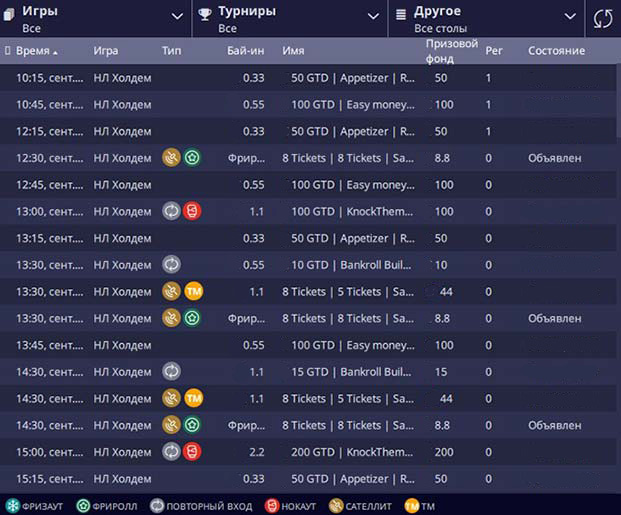Click satellite icon in 14:30 freeroll row
621x515 pixels.
[171, 425]
